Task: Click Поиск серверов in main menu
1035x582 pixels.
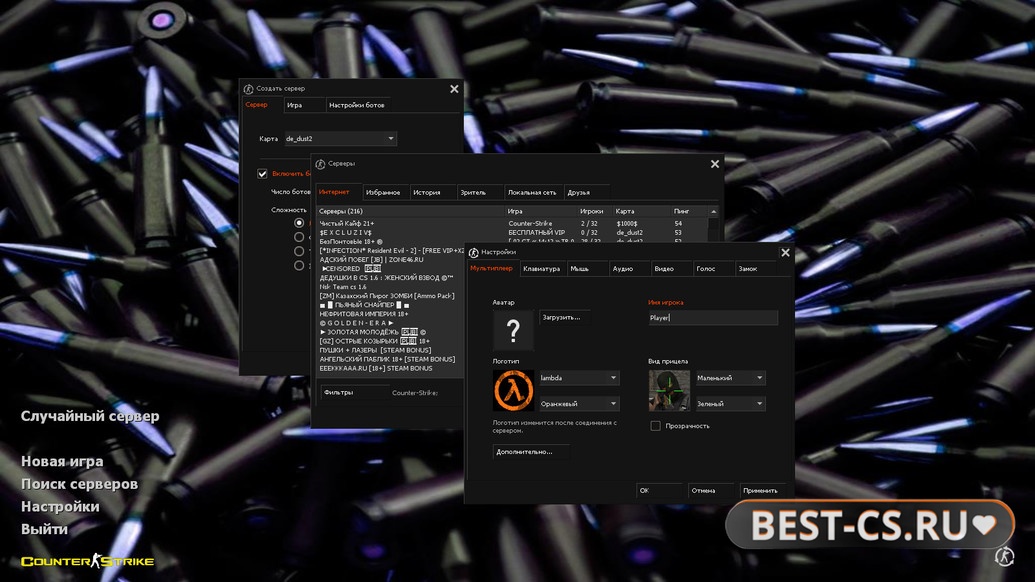Action: [x=79, y=484]
